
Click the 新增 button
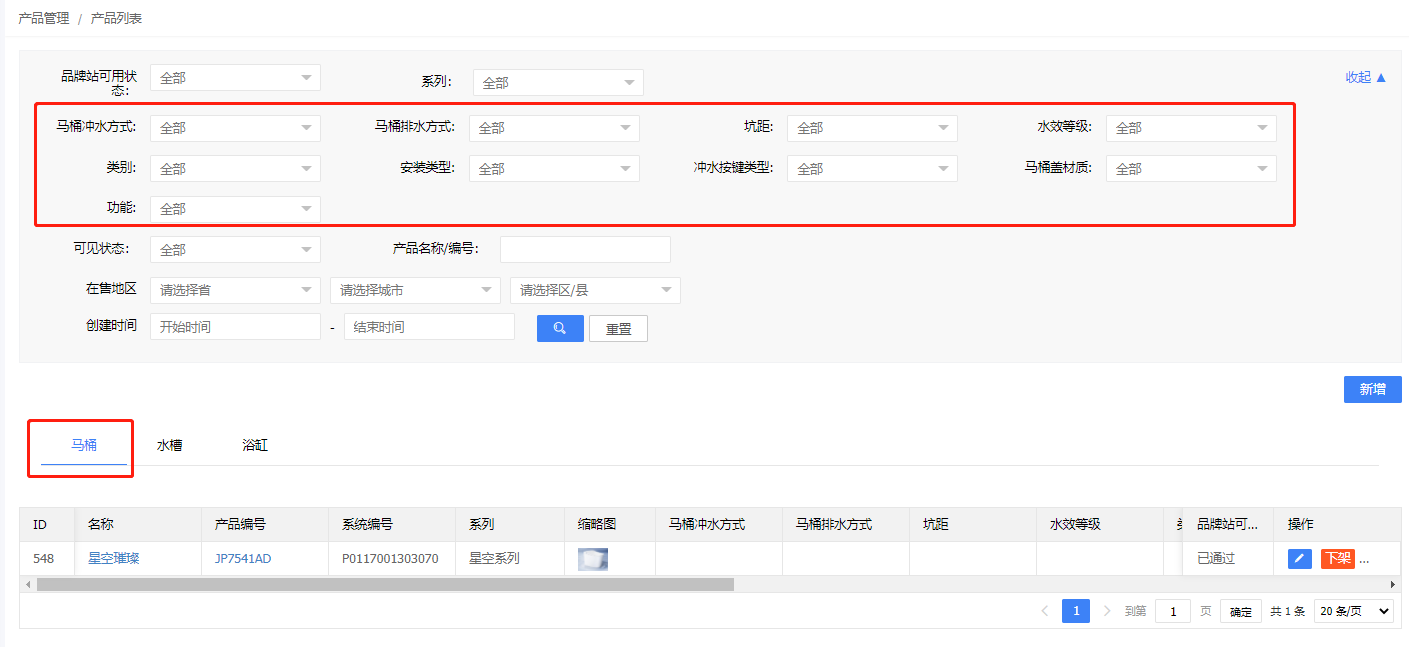point(1372,390)
